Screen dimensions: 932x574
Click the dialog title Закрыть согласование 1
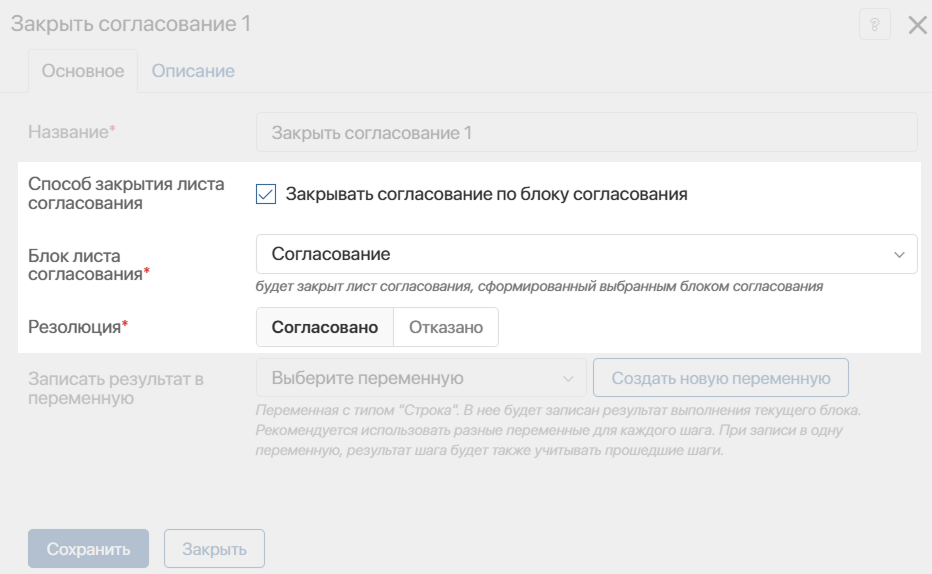point(131,24)
